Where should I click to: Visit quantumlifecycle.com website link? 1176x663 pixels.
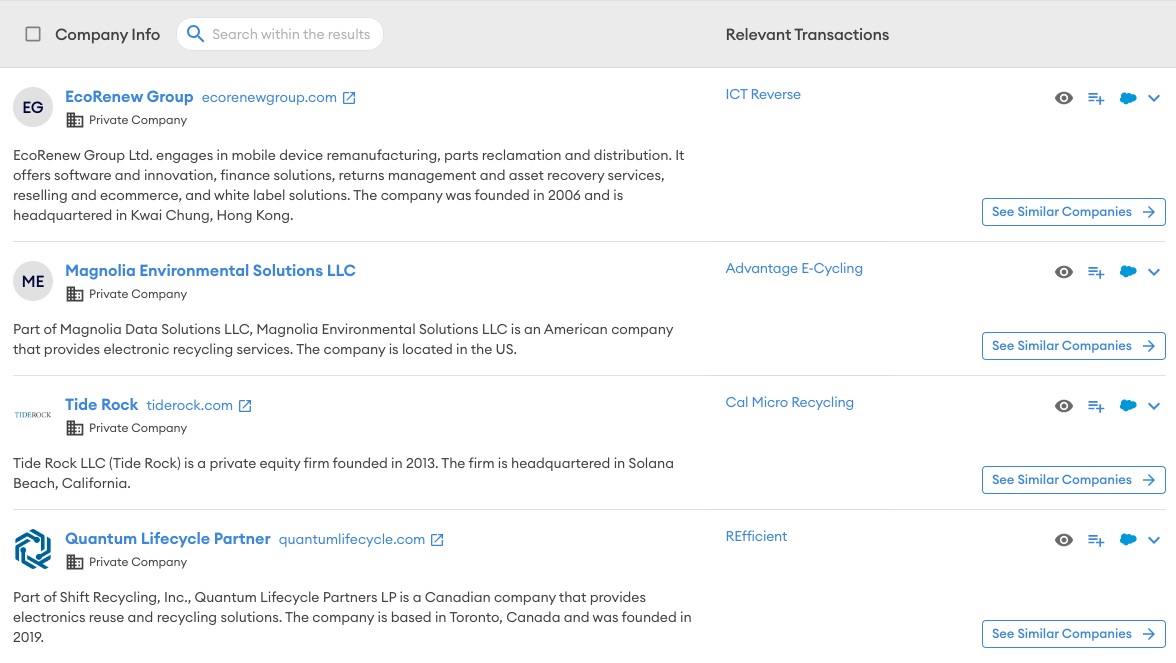coord(352,540)
